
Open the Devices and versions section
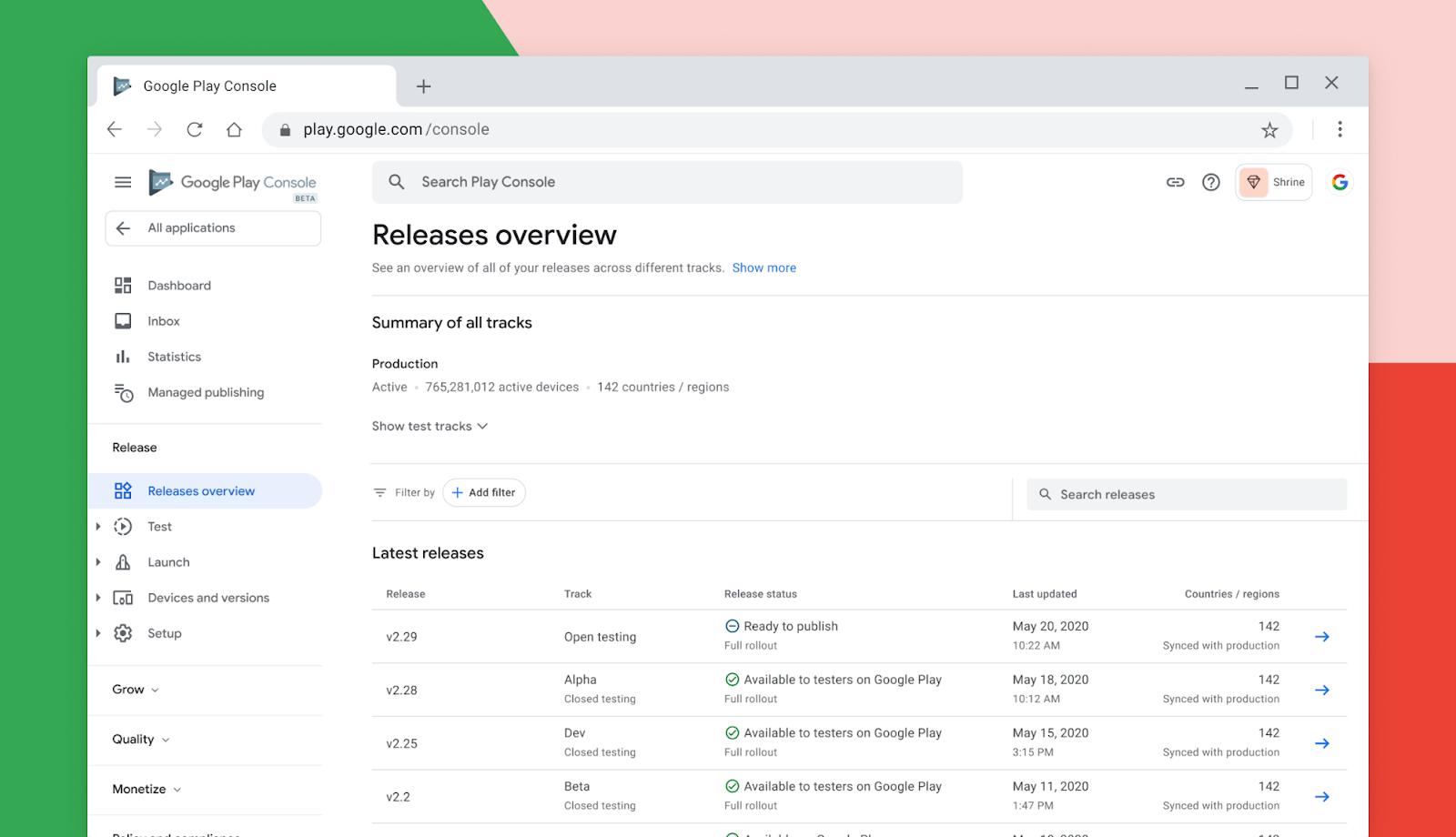pyautogui.click(x=207, y=598)
